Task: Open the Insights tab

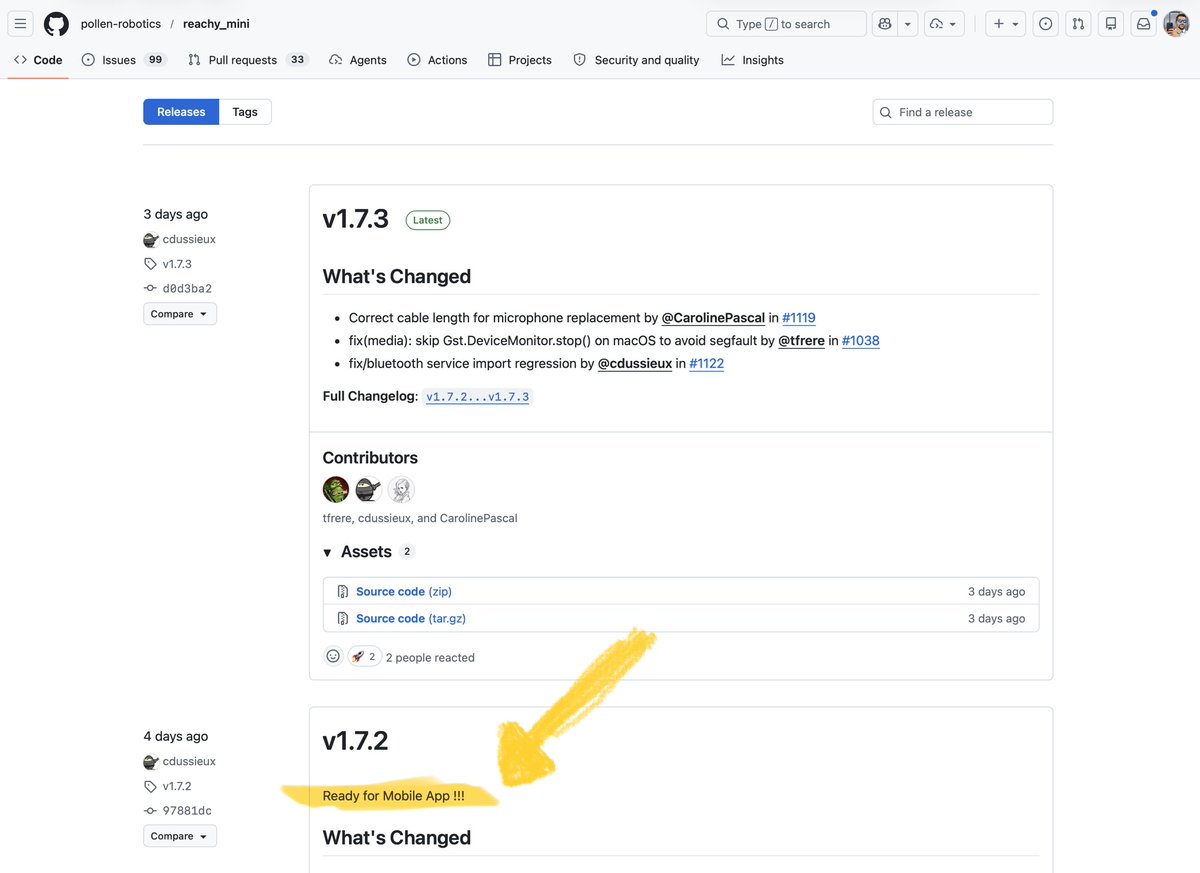Action: [752, 60]
